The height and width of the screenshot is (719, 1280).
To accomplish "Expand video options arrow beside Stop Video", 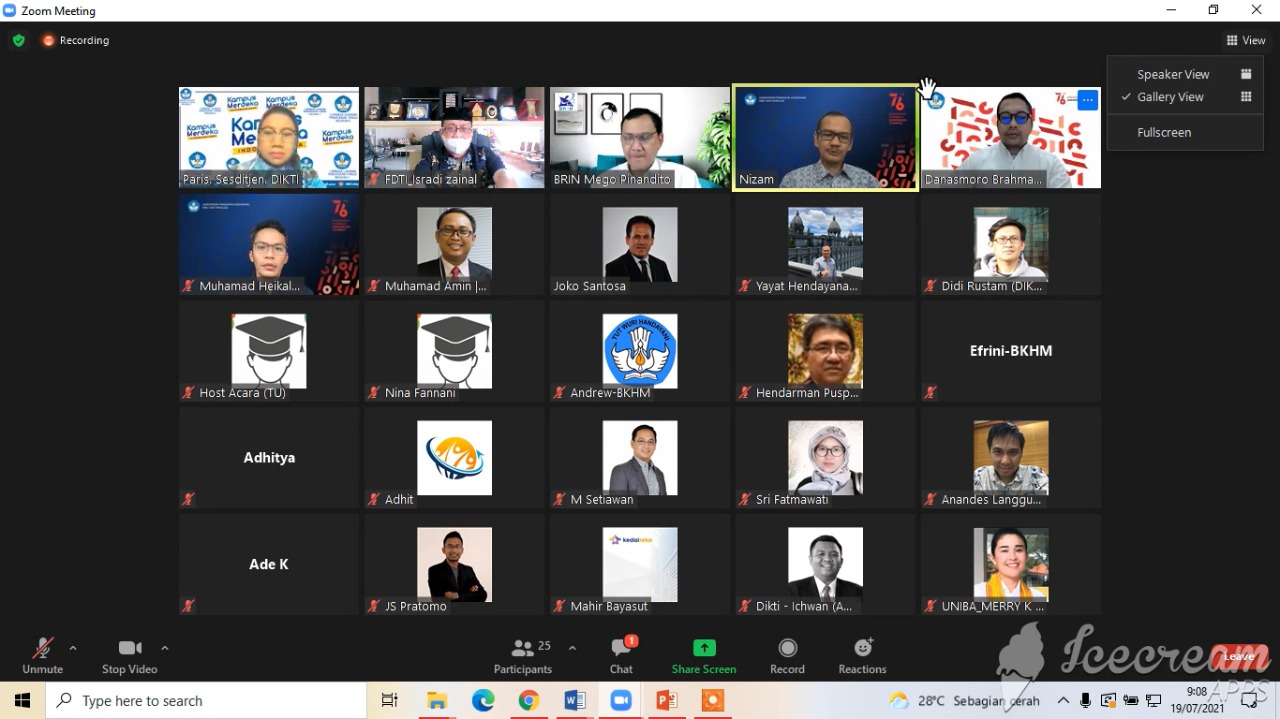I will coord(165,648).
